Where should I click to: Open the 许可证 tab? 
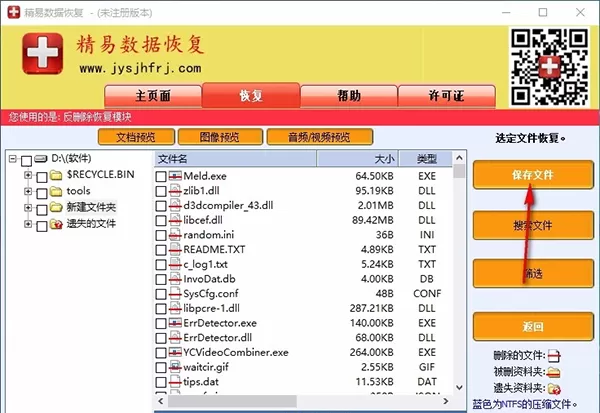tap(447, 96)
